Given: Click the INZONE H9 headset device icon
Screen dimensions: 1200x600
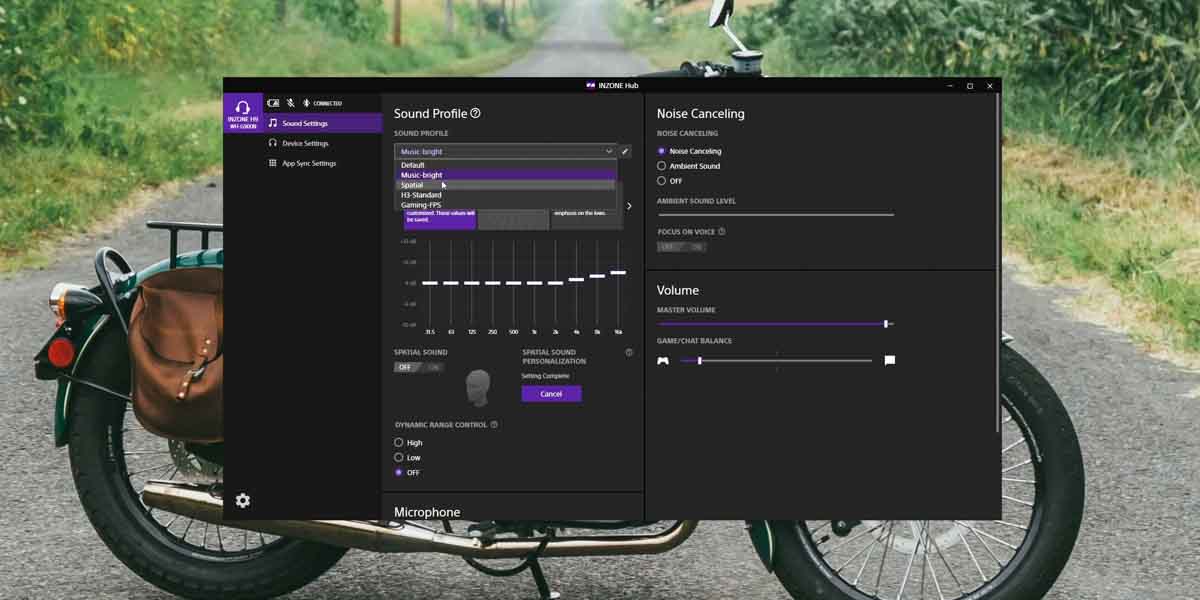Looking at the screenshot, I should click(x=242, y=112).
